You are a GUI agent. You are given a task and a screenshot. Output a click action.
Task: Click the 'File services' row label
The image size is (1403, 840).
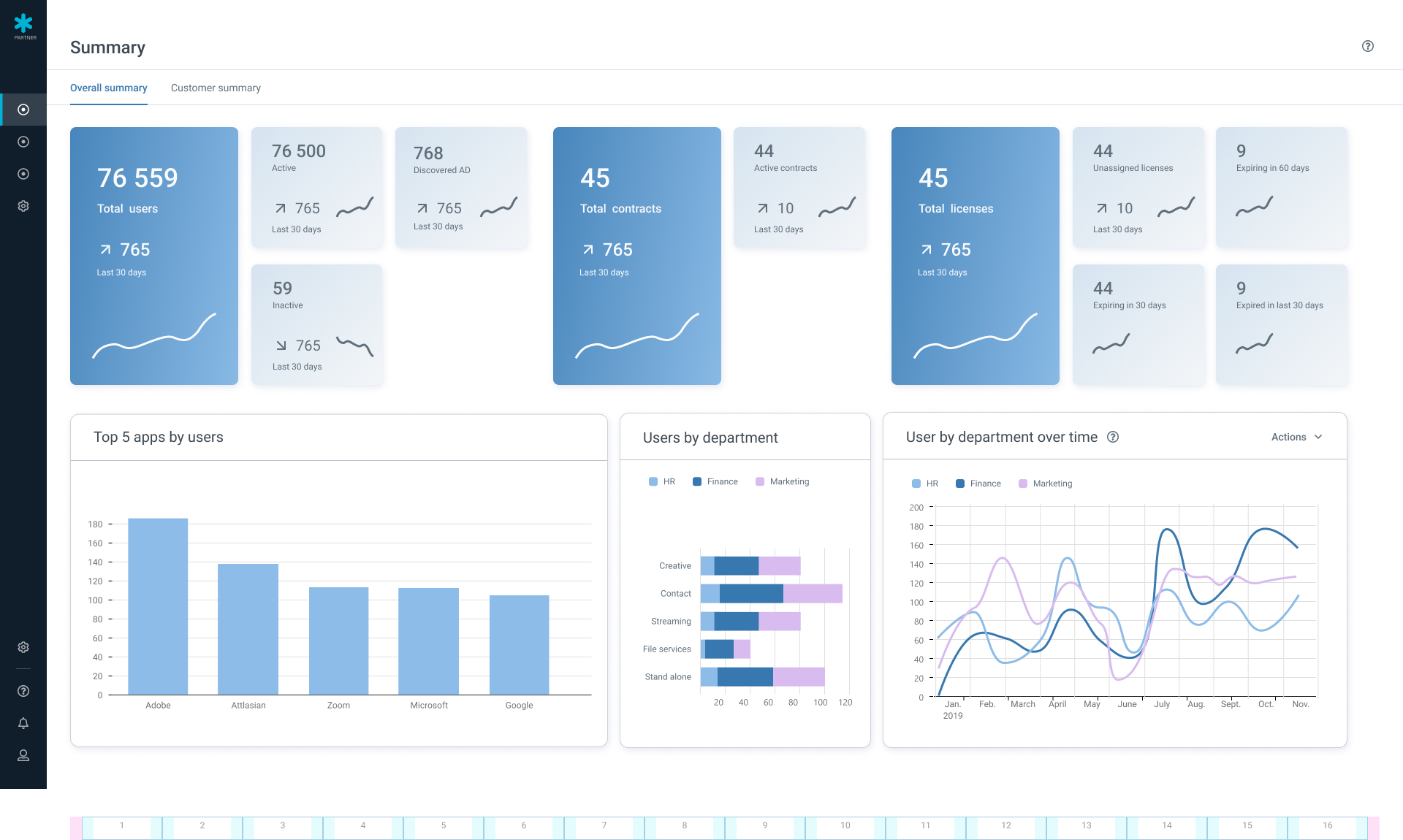666,649
